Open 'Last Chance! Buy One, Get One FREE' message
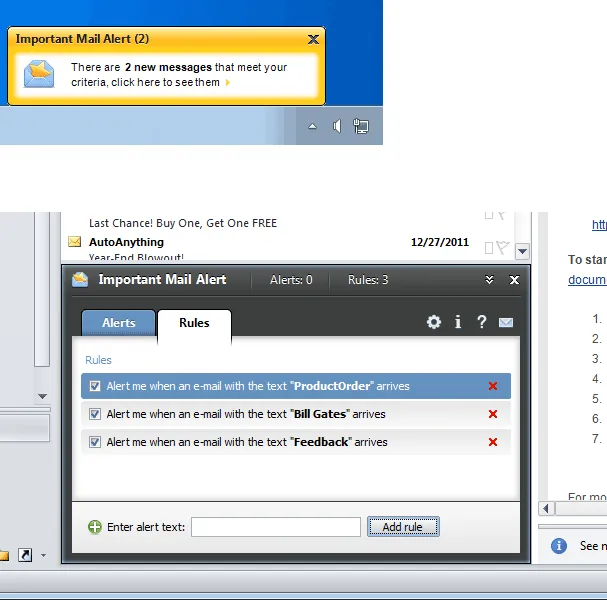The height and width of the screenshot is (600, 607). 183,223
